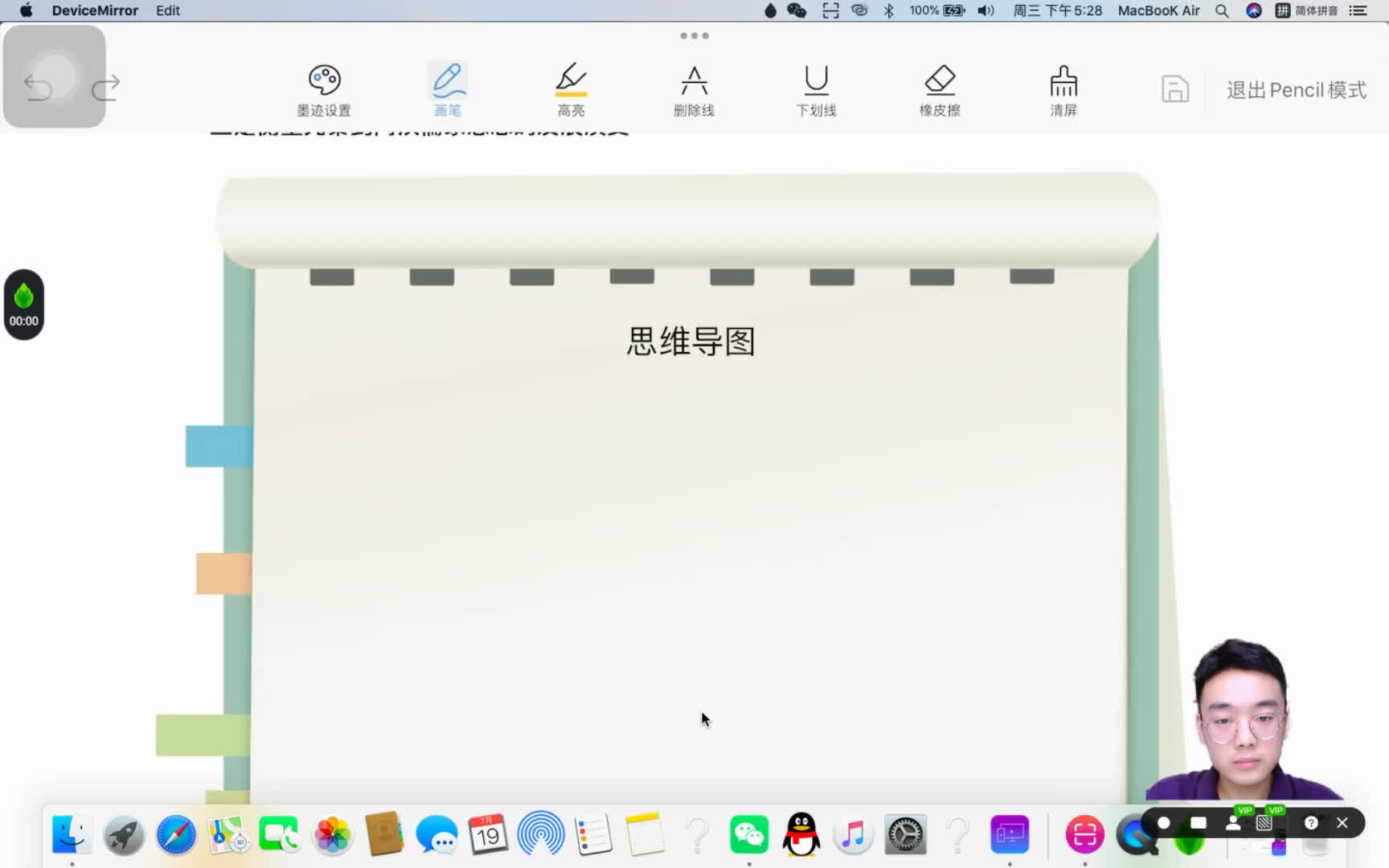Image resolution: width=1389 pixels, height=868 pixels.
Task: Exit Pencil mode (退出 Pencil 模式)
Action: tap(1296, 90)
